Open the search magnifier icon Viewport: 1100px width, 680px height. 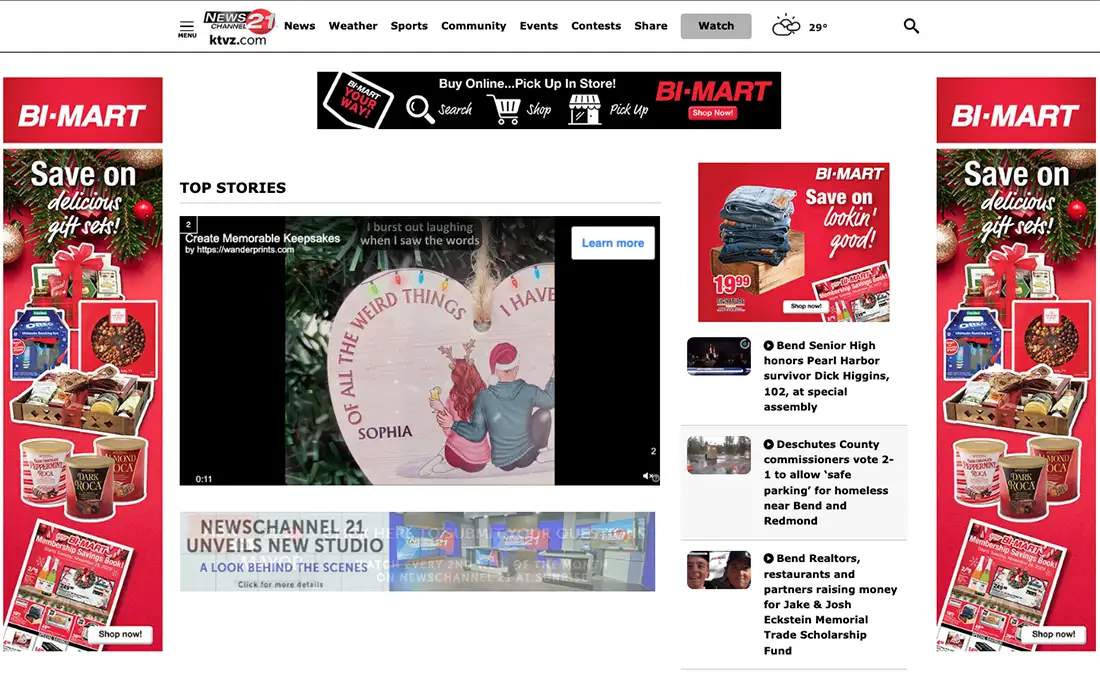(911, 26)
